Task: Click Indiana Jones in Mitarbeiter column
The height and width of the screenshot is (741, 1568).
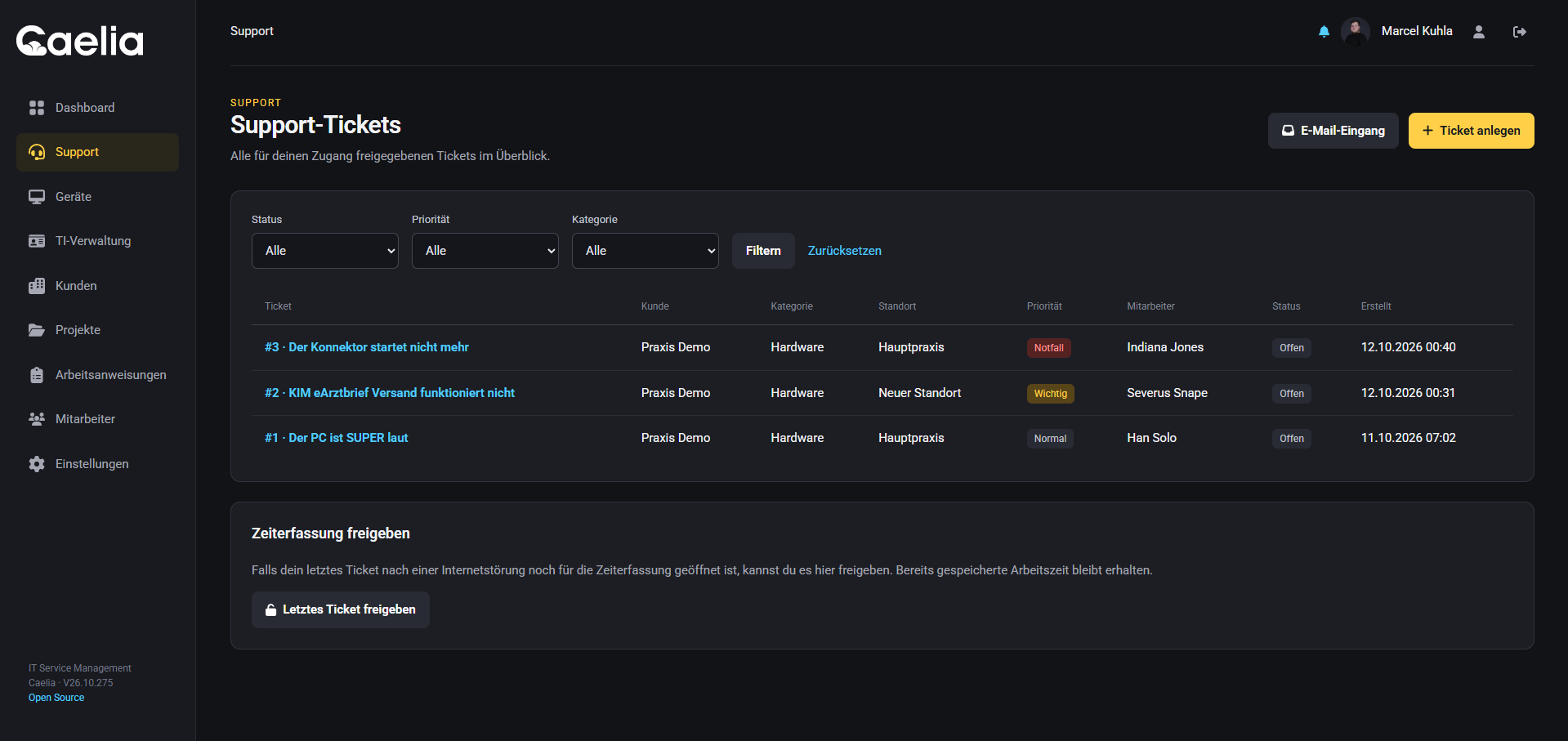Action: coord(1165,347)
